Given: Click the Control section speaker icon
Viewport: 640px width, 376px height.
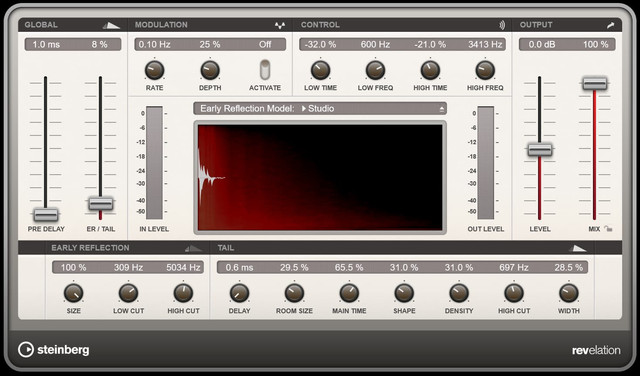Looking at the screenshot, I should pos(502,25).
